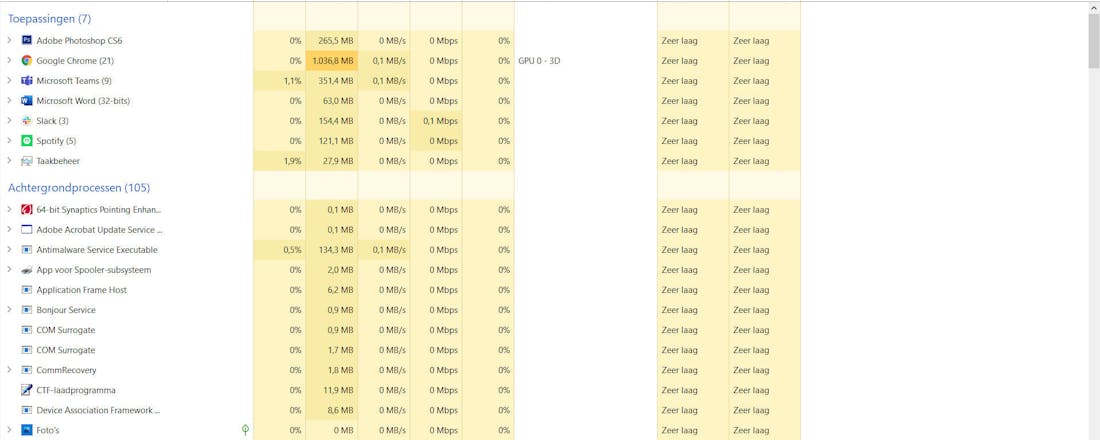Click Chrome's 1.036,8 MB memory cell
The width and height of the screenshot is (1100, 440).
332,61
